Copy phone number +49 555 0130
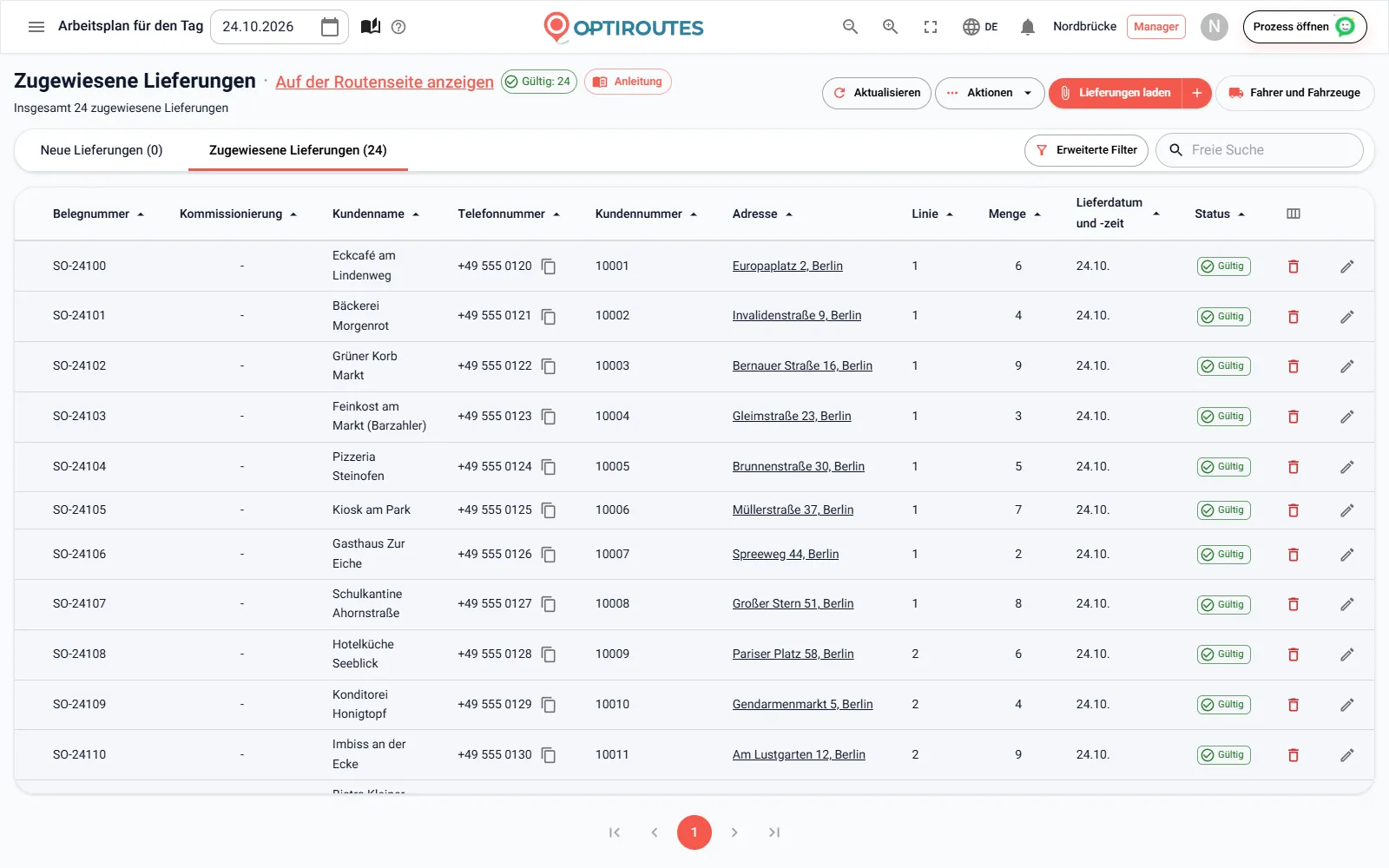The height and width of the screenshot is (868, 1389). [x=549, y=755]
